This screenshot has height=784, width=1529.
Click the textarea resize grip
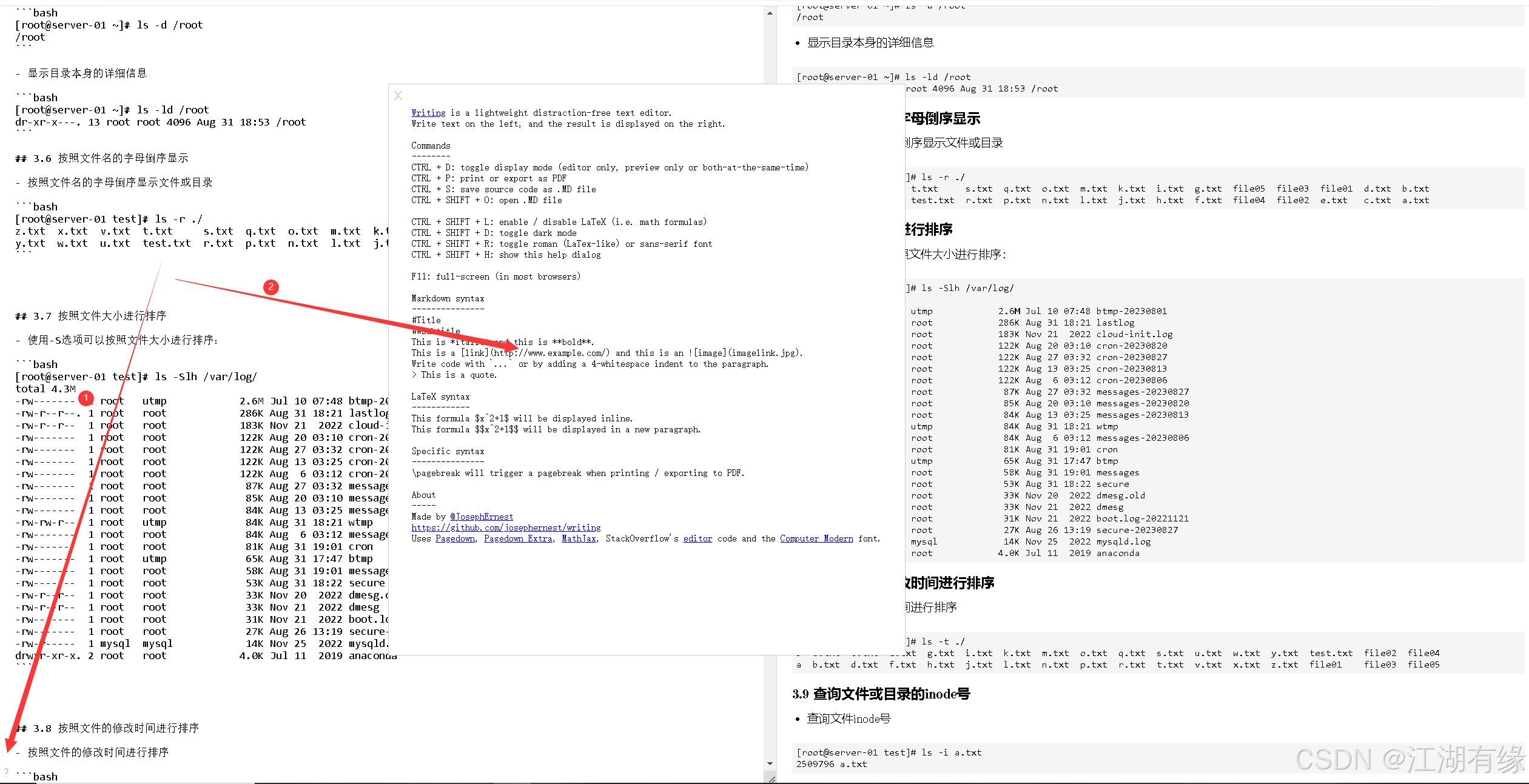(x=771, y=779)
